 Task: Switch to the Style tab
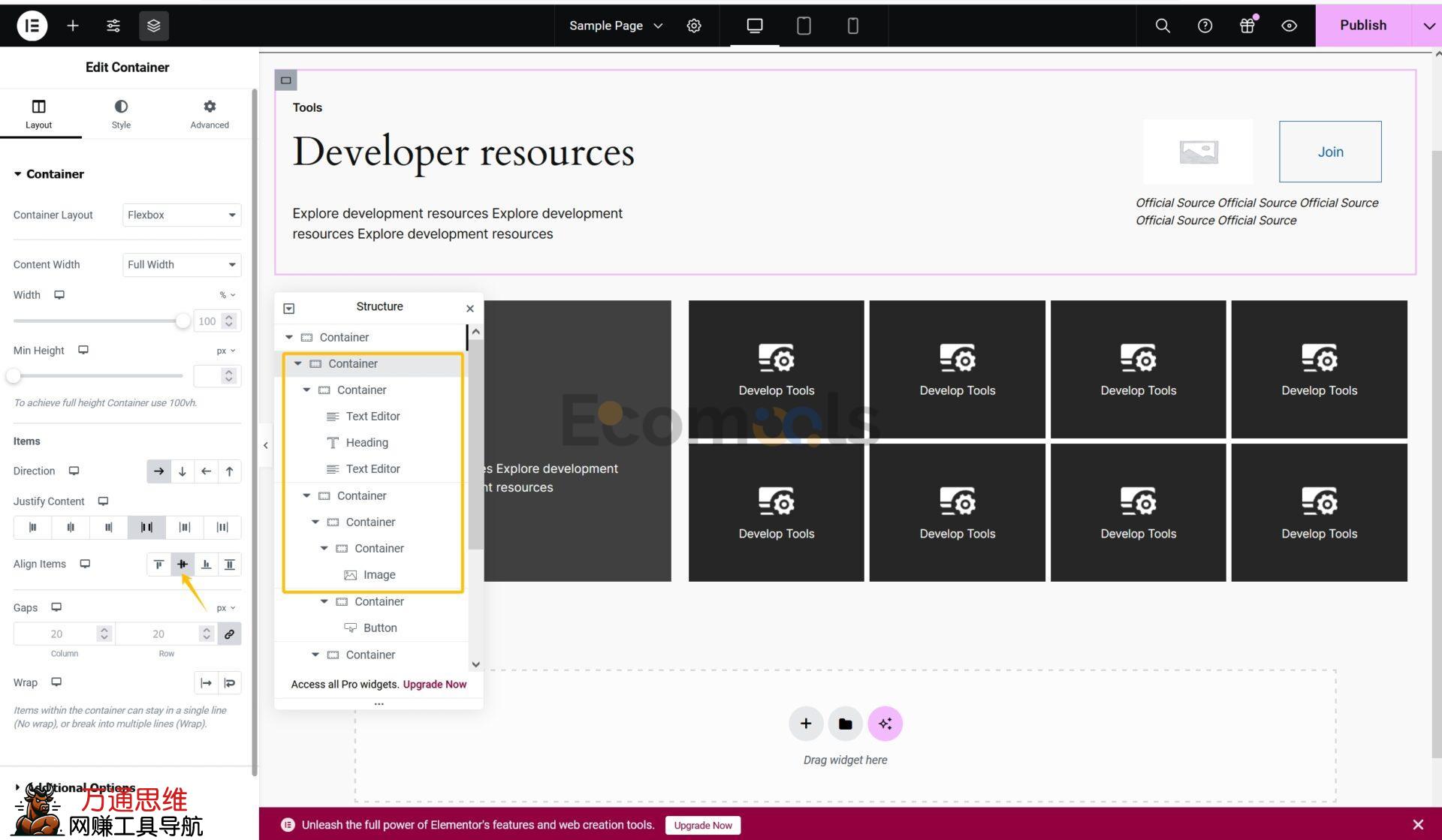(121, 113)
